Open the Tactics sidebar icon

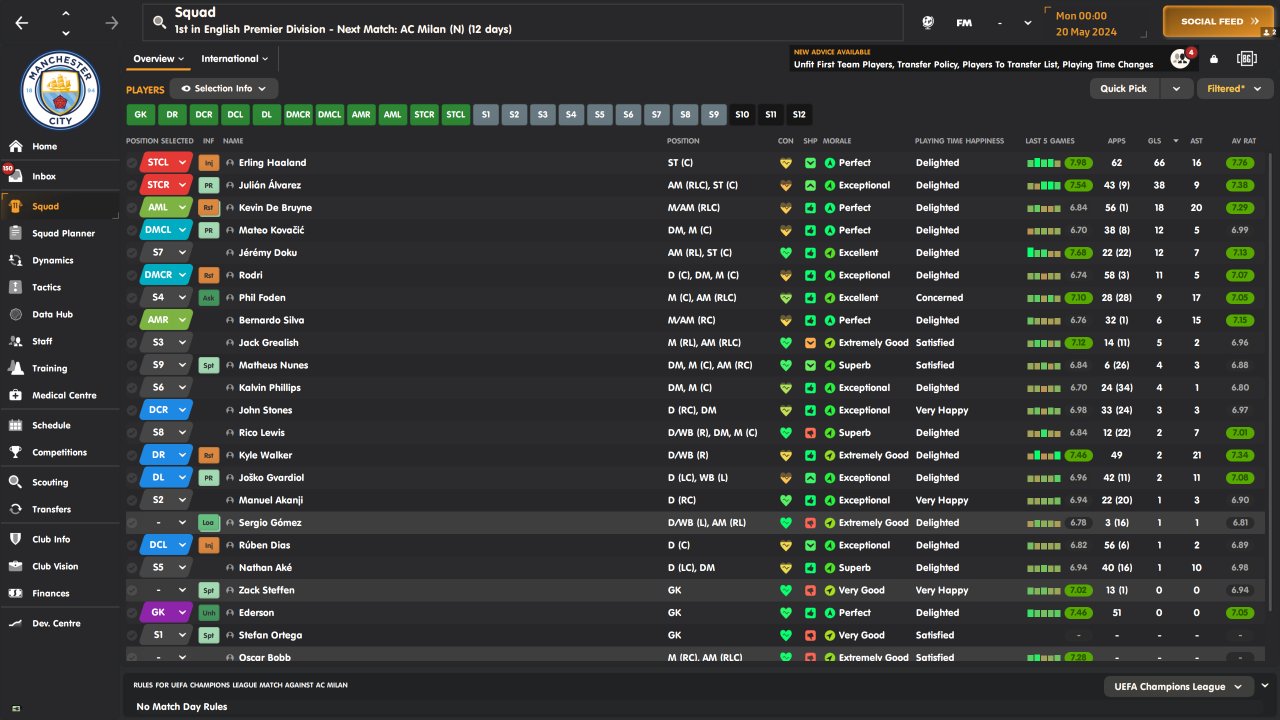pyautogui.click(x=15, y=287)
